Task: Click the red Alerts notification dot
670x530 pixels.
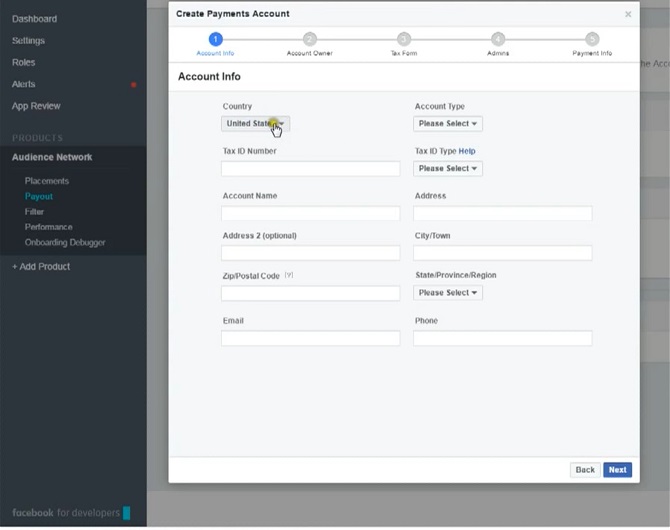Action: pos(133,85)
